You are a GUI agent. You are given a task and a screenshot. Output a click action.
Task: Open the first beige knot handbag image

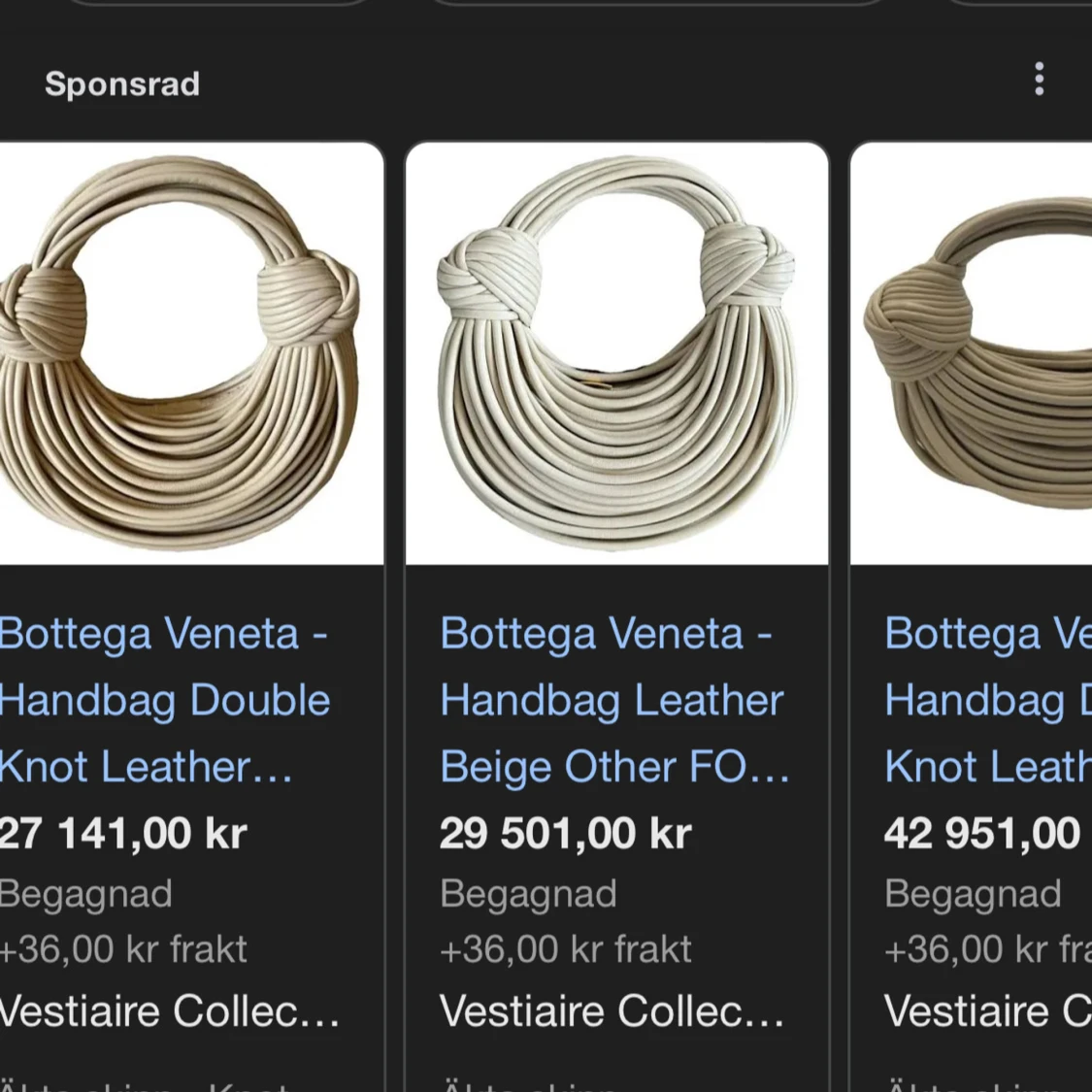pos(191,353)
